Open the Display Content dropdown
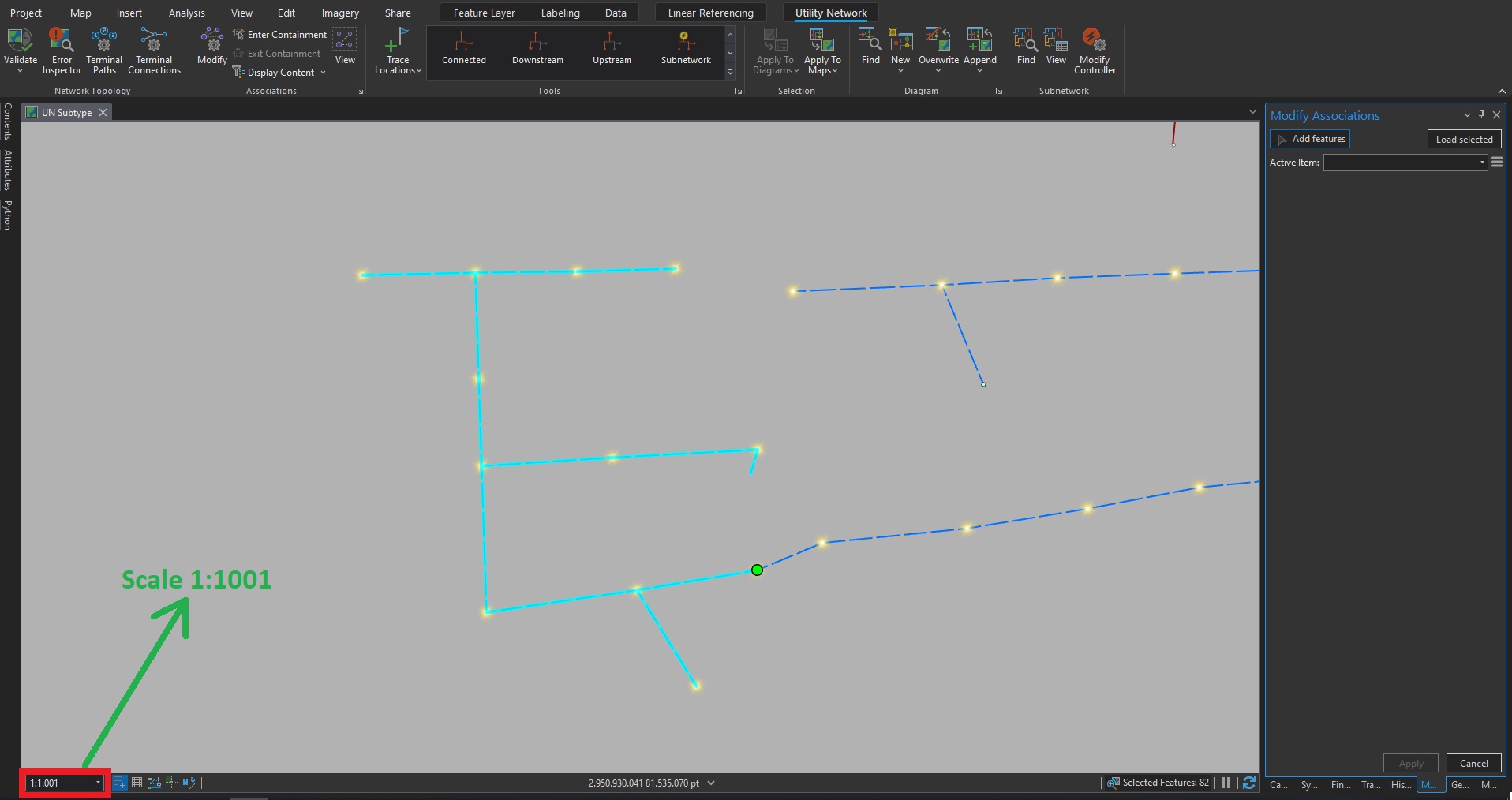The height and width of the screenshot is (800, 1512). tap(324, 72)
